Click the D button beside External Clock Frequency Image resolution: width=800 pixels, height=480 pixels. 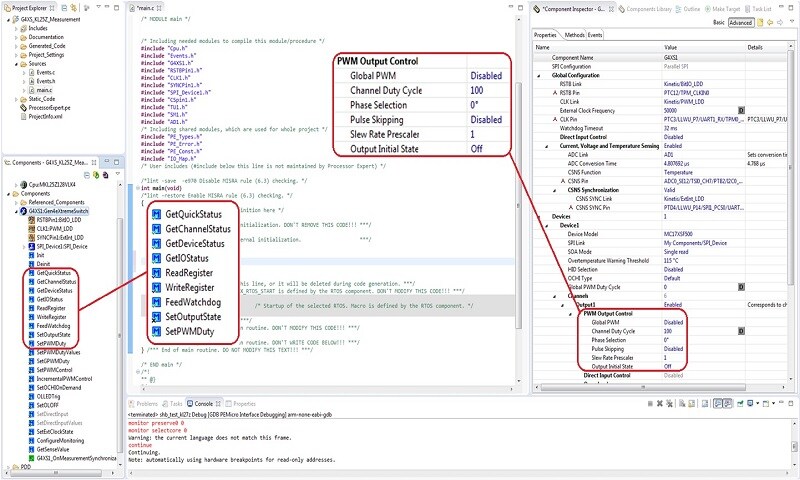[741, 108]
